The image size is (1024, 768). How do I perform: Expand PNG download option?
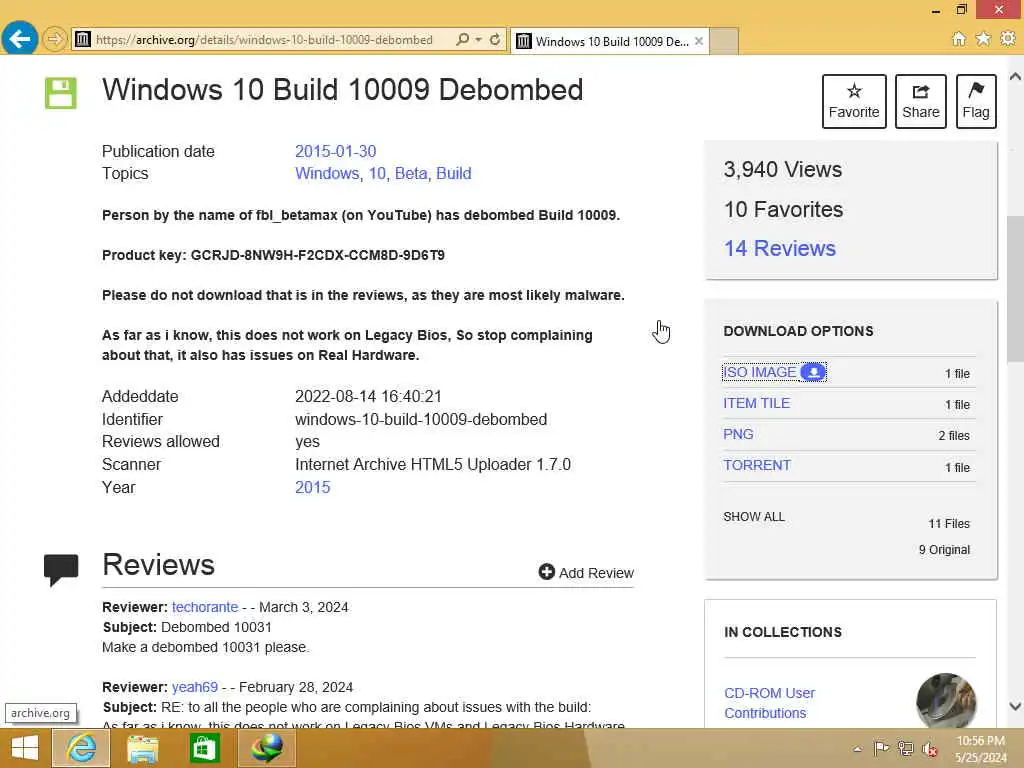[738, 434]
